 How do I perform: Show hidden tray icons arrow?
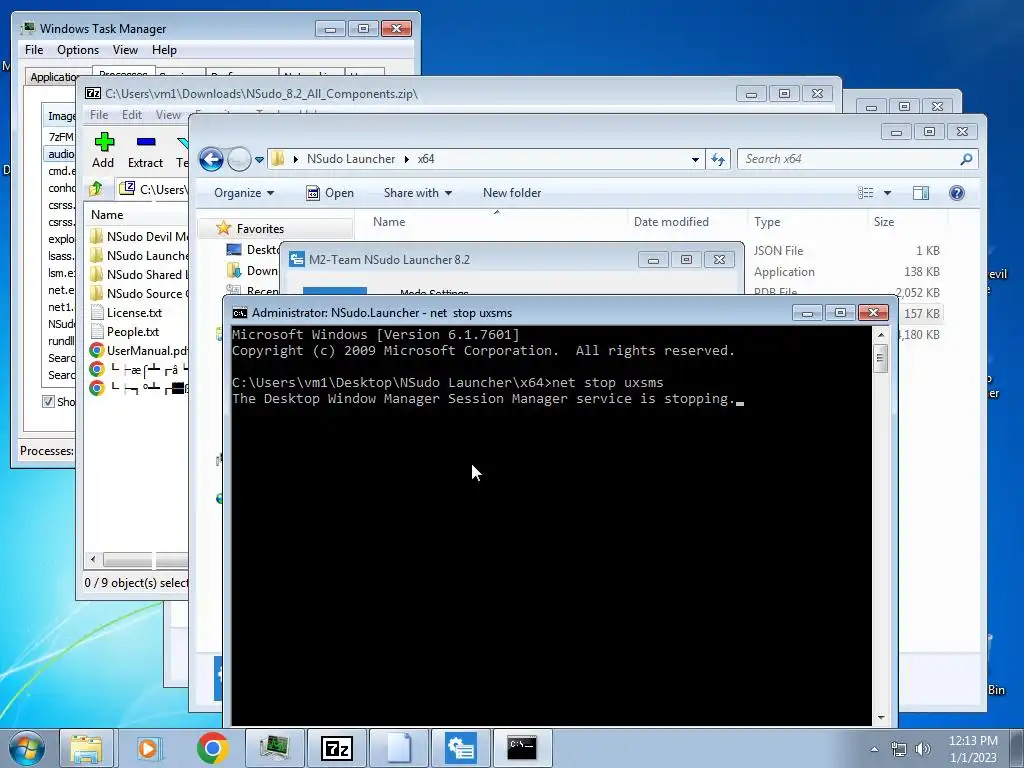coord(874,749)
